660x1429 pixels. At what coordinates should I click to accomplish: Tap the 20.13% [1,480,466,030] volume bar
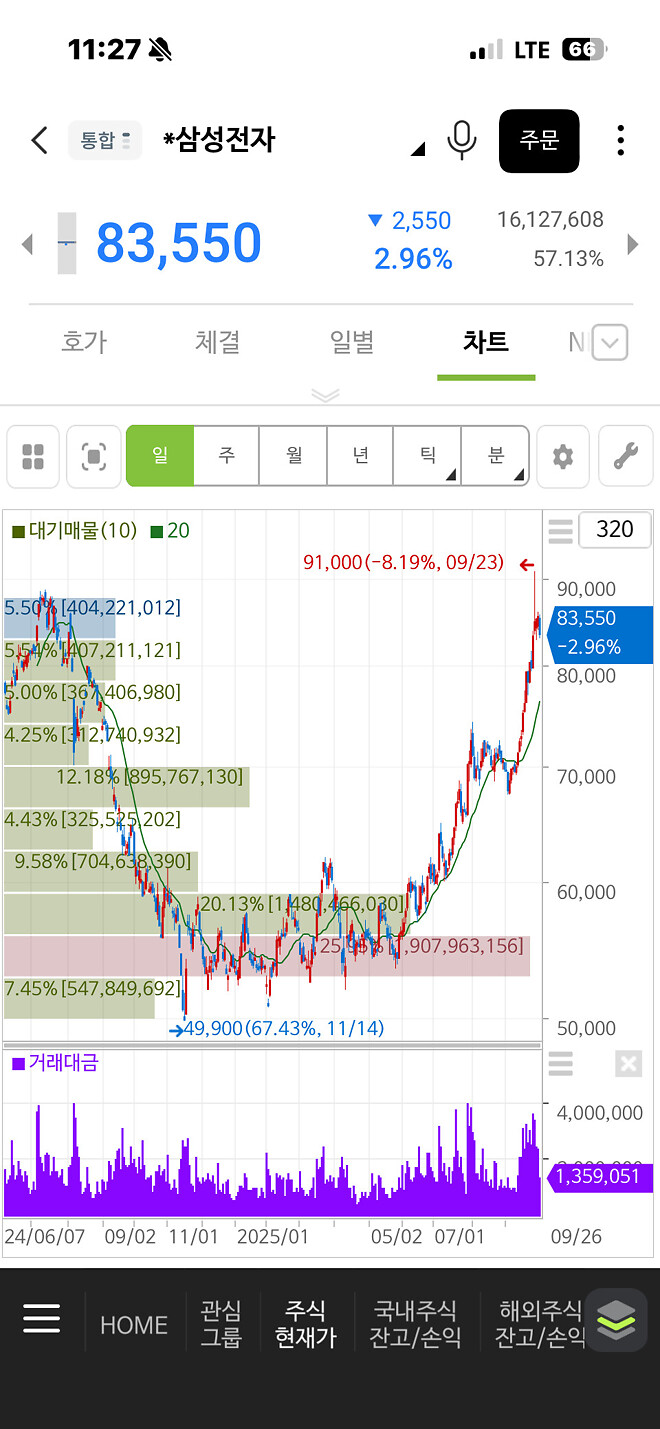(205, 914)
